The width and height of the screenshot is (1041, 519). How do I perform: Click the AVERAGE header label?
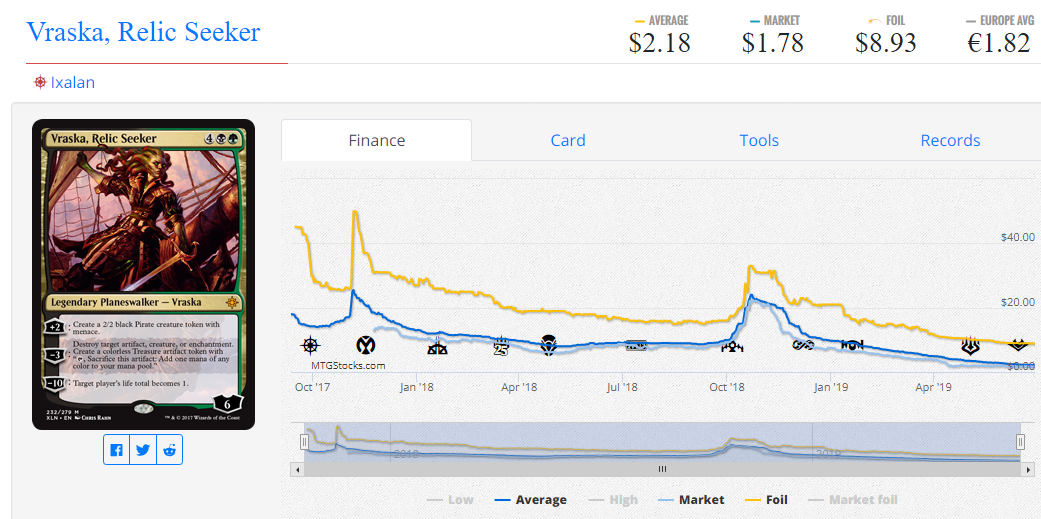point(669,21)
